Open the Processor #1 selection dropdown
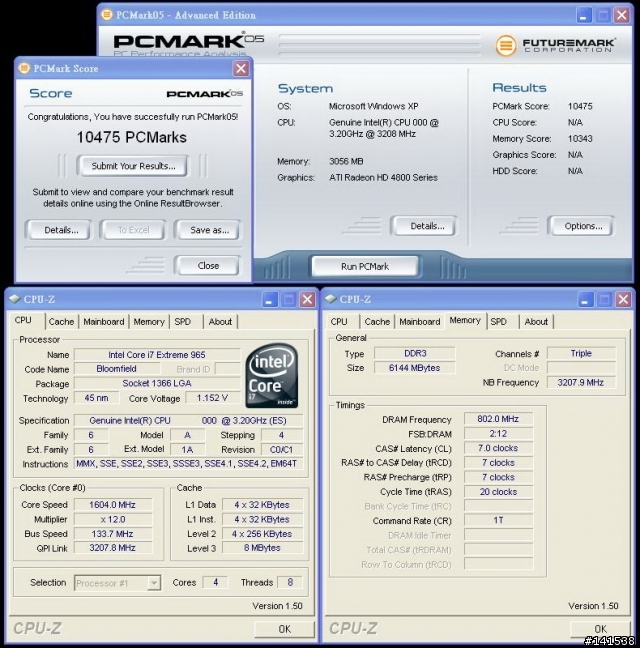Screen dimensions: 640x649 pos(154,583)
